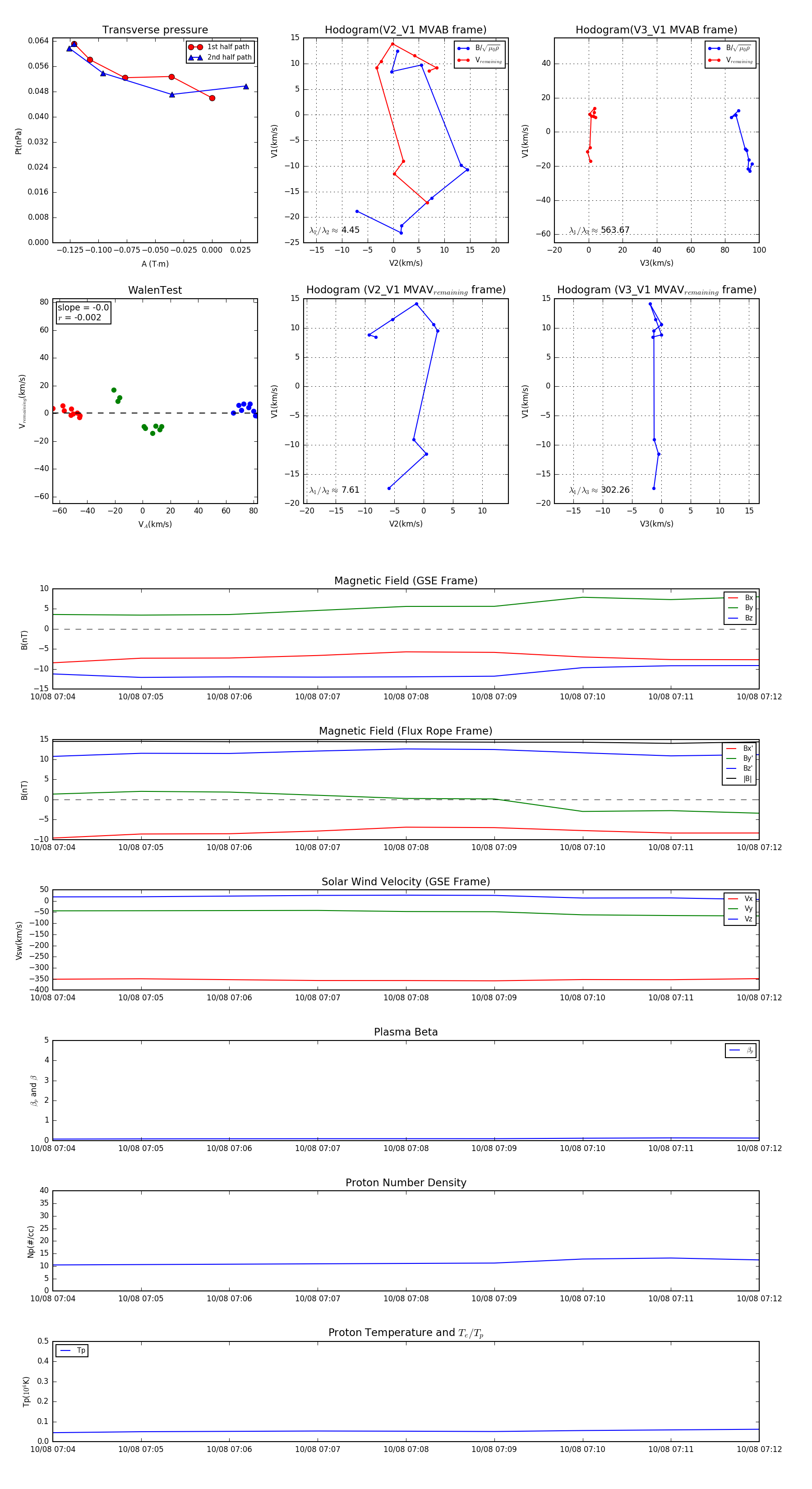Select the '1st half path' legend entry
The image size is (812, 1489).
(x=220, y=47)
